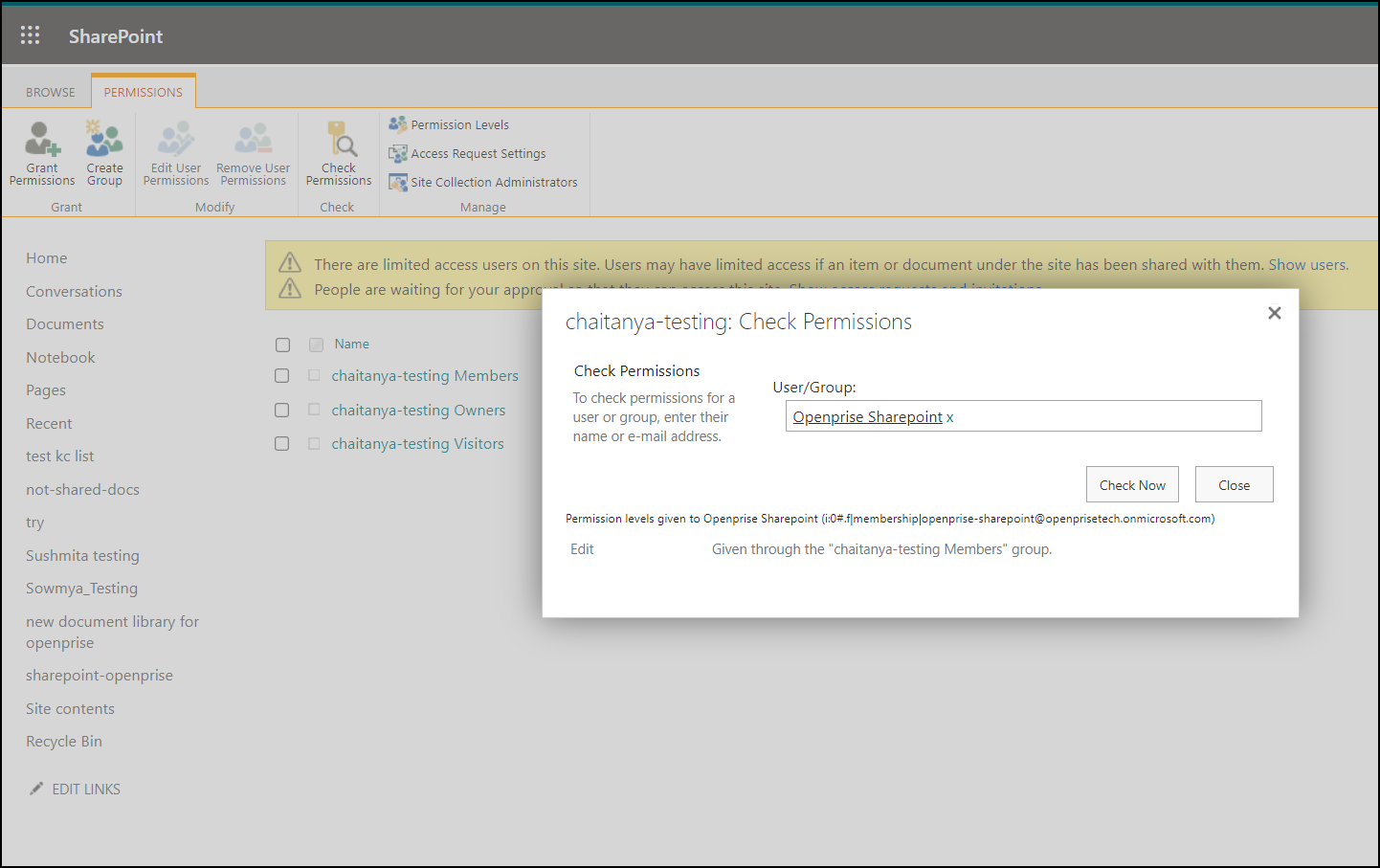
Task: Open Site Collection Administrators
Action: tap(483, 182)
